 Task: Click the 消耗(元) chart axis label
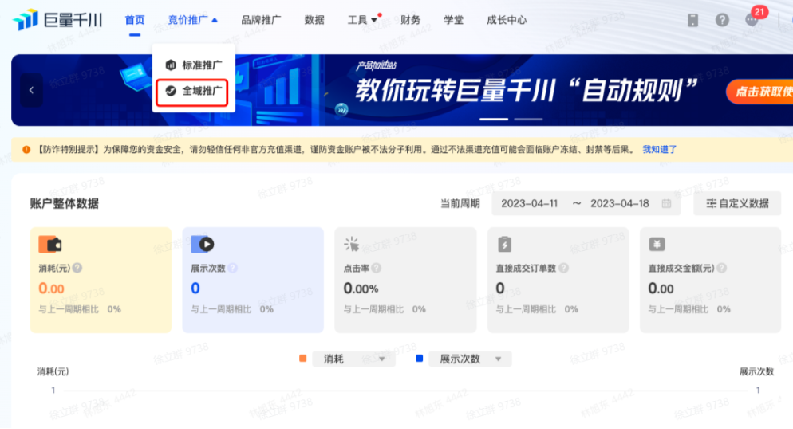53,371
